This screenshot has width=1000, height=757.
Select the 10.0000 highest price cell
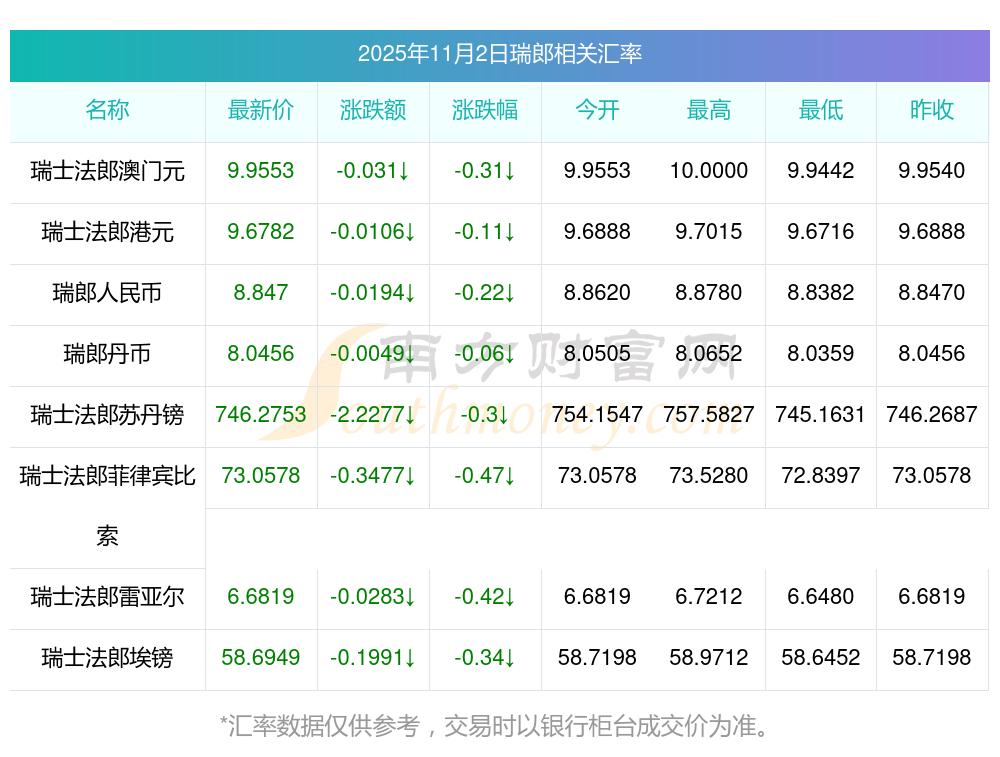coord(709,171)
